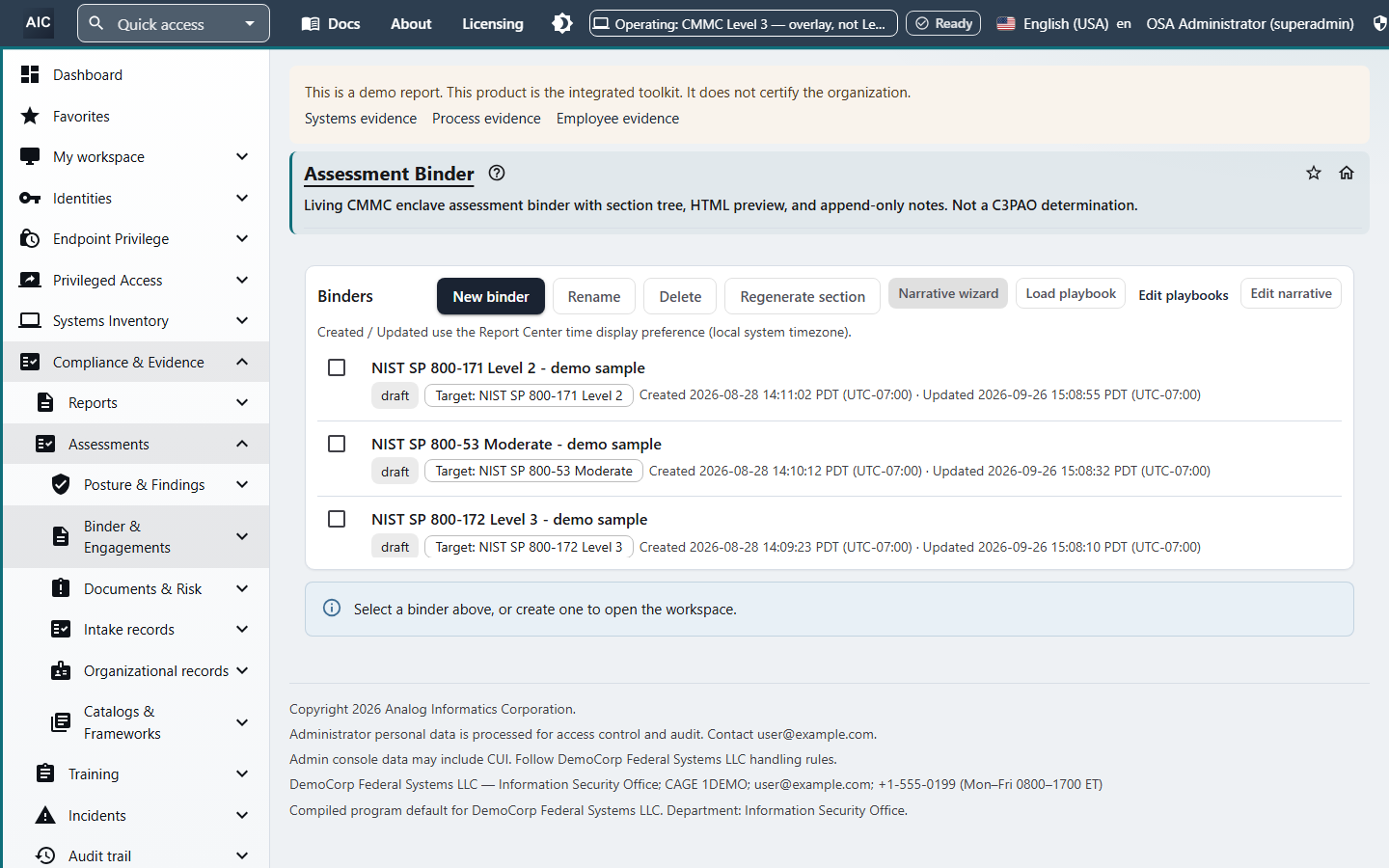Expand the Endpoint Privilege chevron
Viewport: 1389px width, 868px height.
242,238
